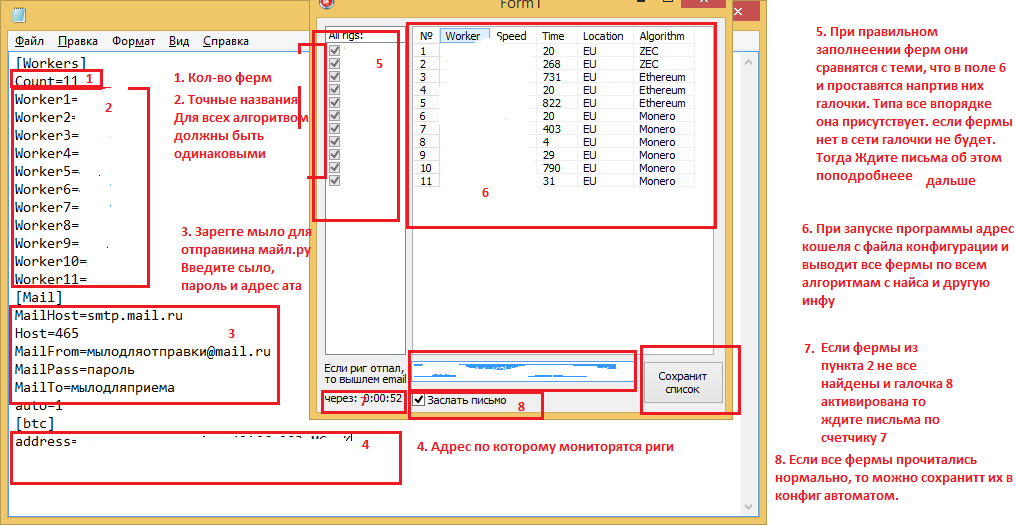The height and width of the screenshot is (525, 1015).
Task: Click the Form1 application icon in title bar
Action: 325,4
